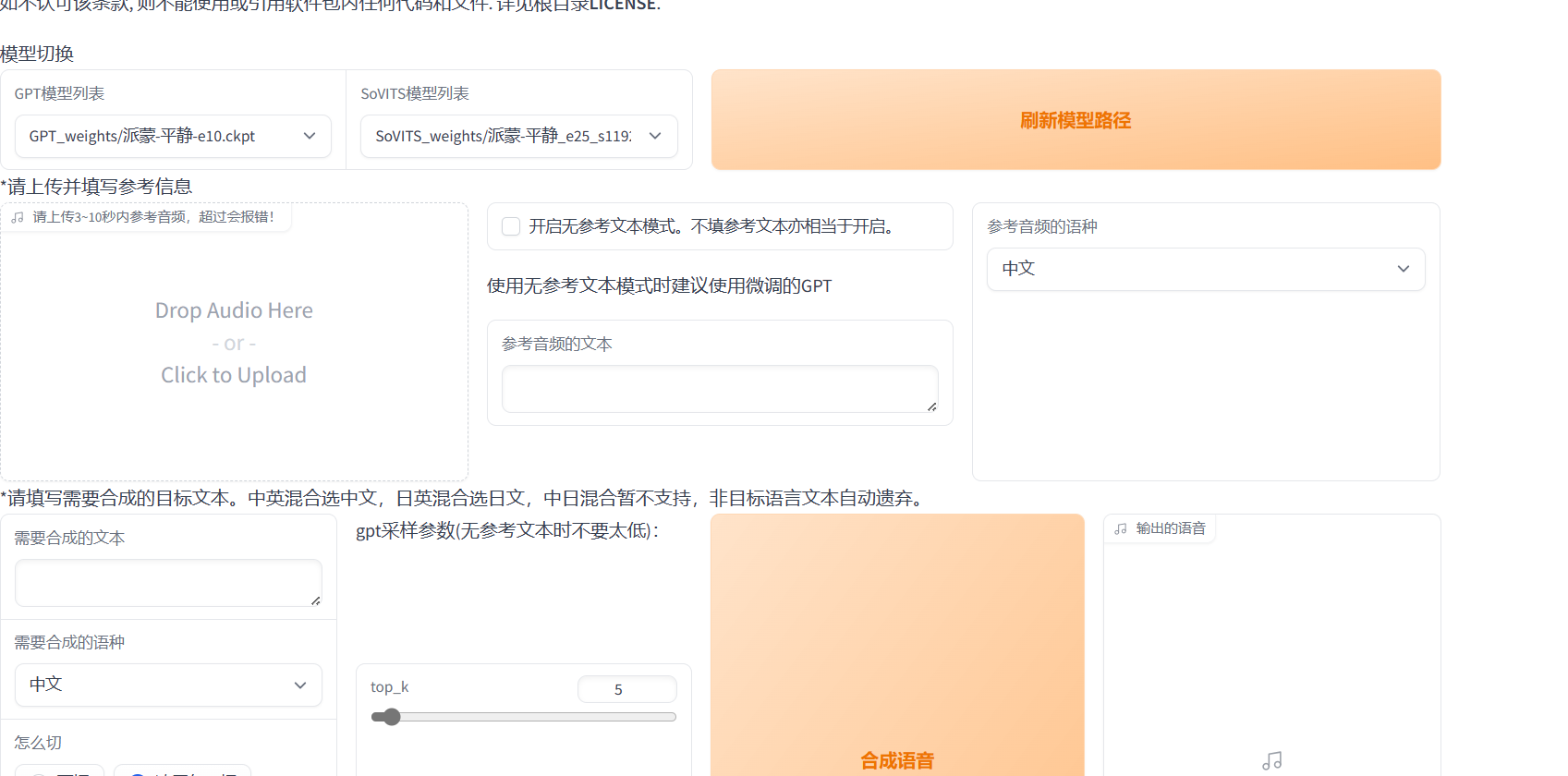Click the music note icon beside 输出的语音 label
The height and width of the screenshot is (776, 1568).
pyautogui.click(x=1121, y=528)
